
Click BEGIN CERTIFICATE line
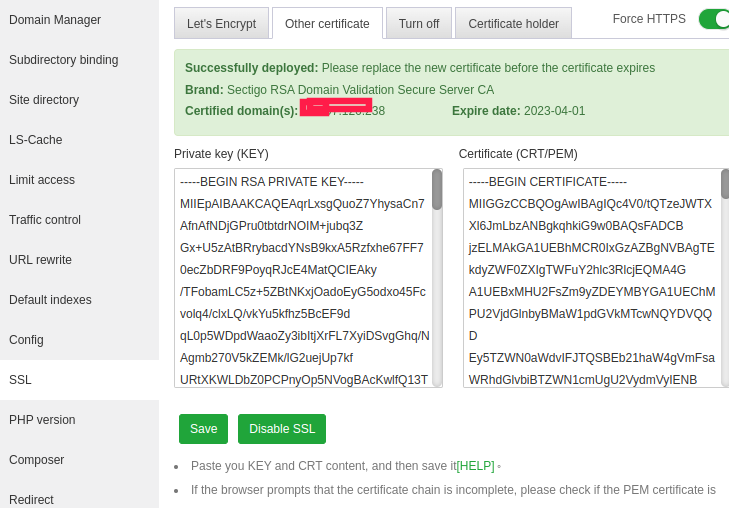tap(548, 182)
